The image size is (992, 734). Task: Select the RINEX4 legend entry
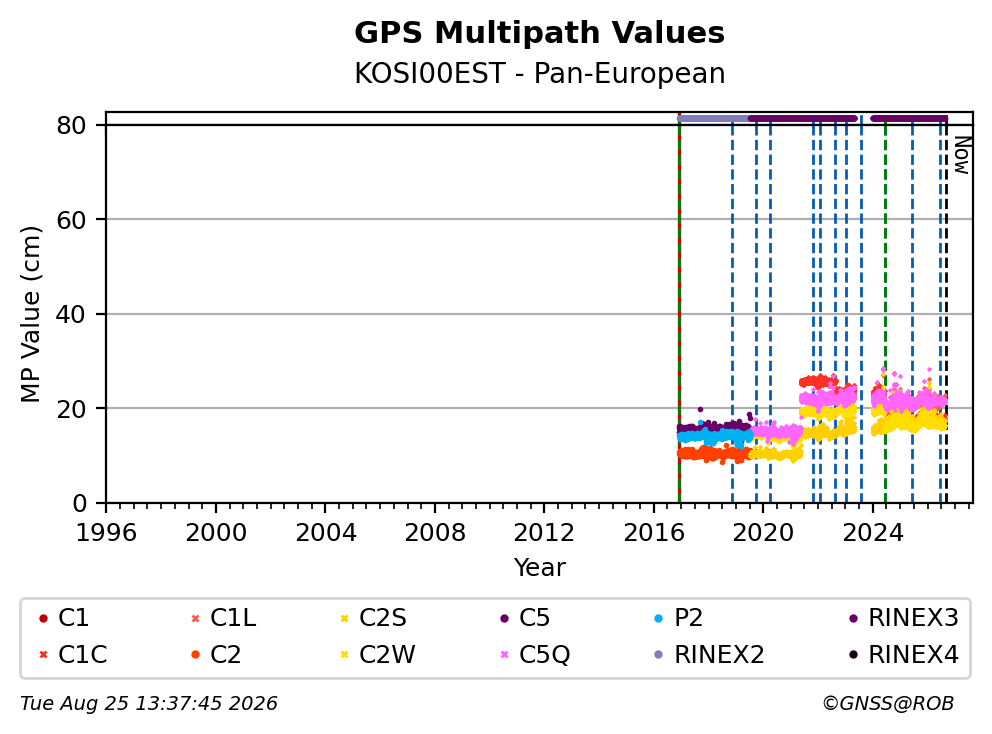coord(904,655)
